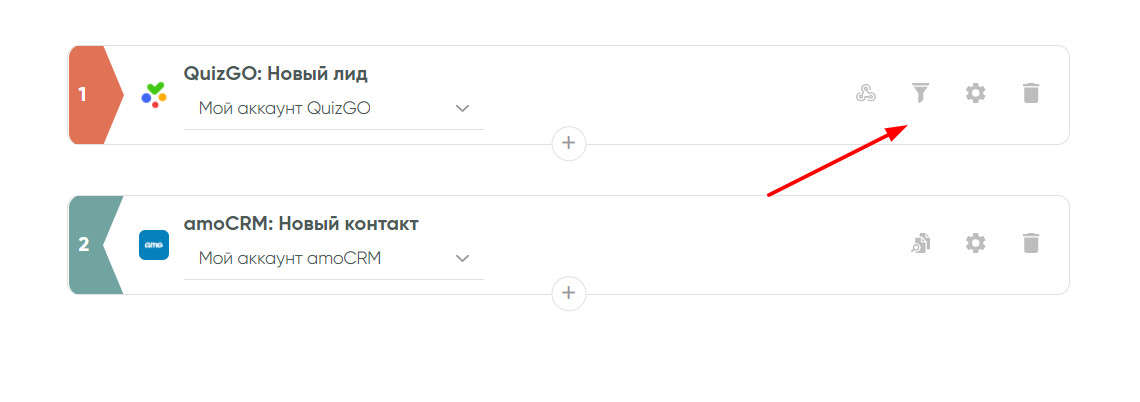
Task: Expand chevron next to Мой аккаунт amoCRM
Action: (462, 258)
